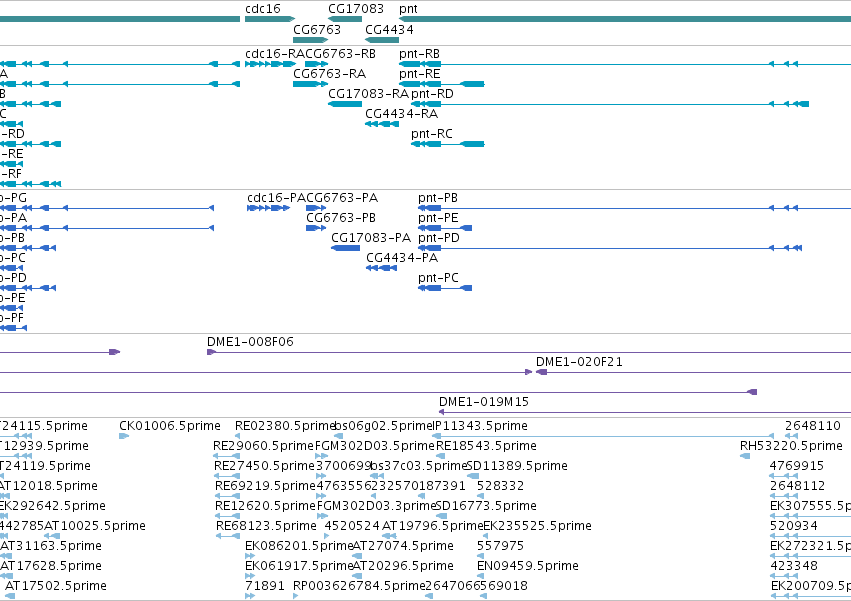The width and height of the screenshot is (851, 601).
Task: Click the FGM302D03.3prime EST label
Action: 376,506
